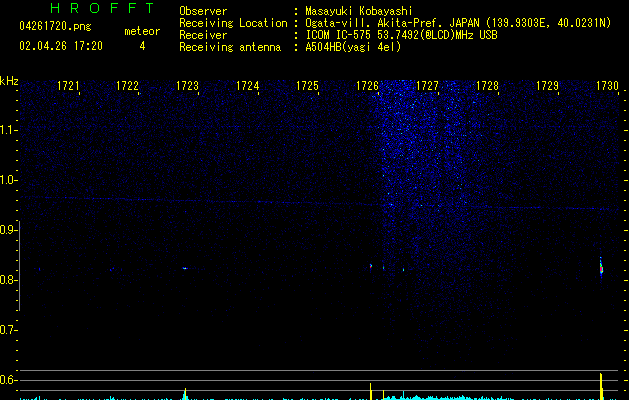
Task: Click the Receiving antenna label
Action: 230,47
